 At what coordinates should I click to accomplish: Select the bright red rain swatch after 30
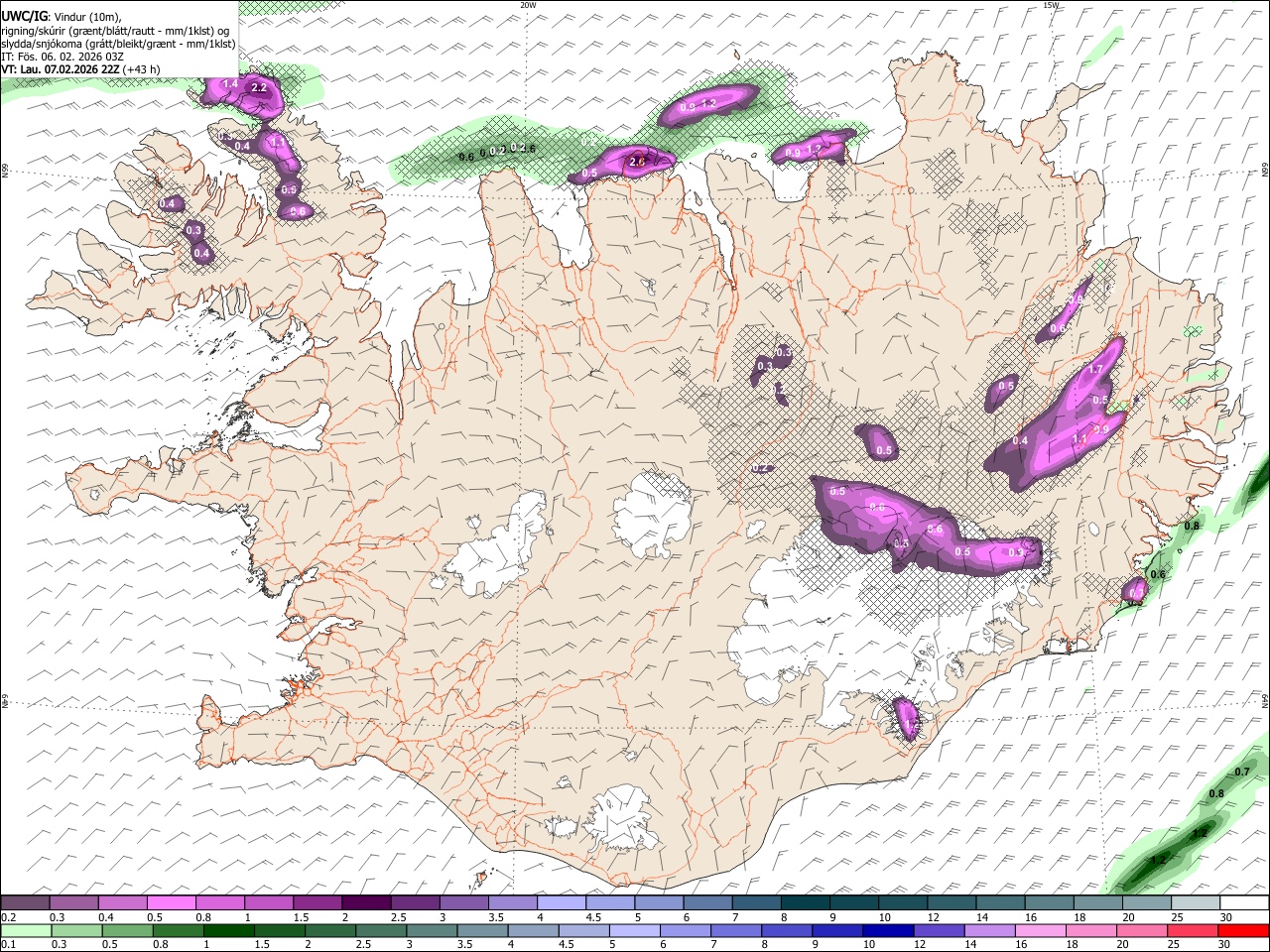pos(1242,931)
